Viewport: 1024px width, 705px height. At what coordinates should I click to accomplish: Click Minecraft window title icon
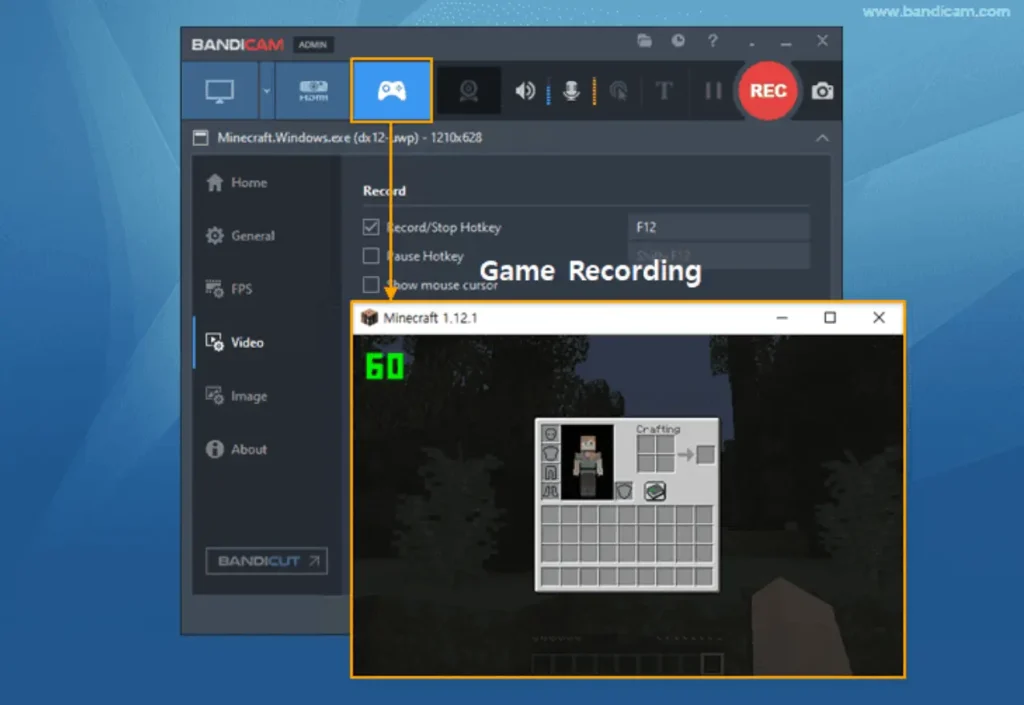pos(370,318)
